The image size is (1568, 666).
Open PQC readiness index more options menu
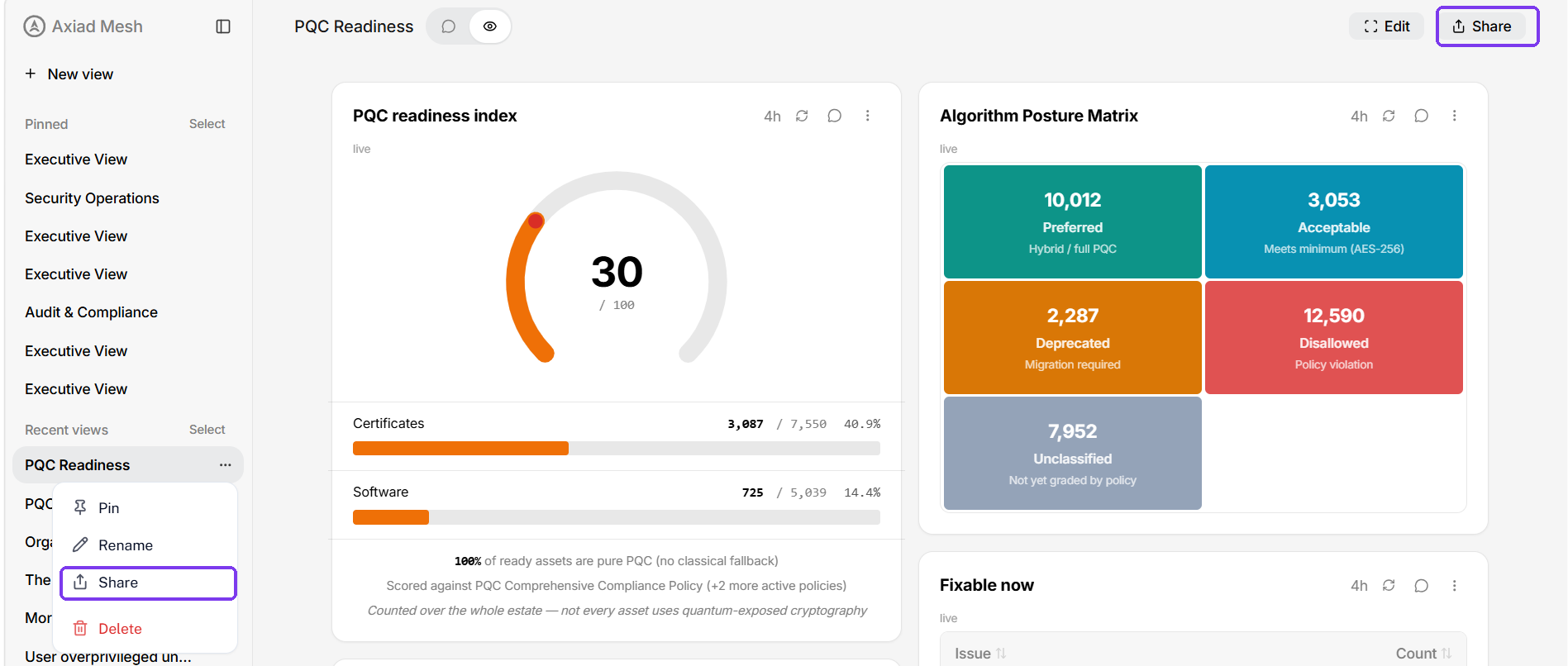[868, 116]
